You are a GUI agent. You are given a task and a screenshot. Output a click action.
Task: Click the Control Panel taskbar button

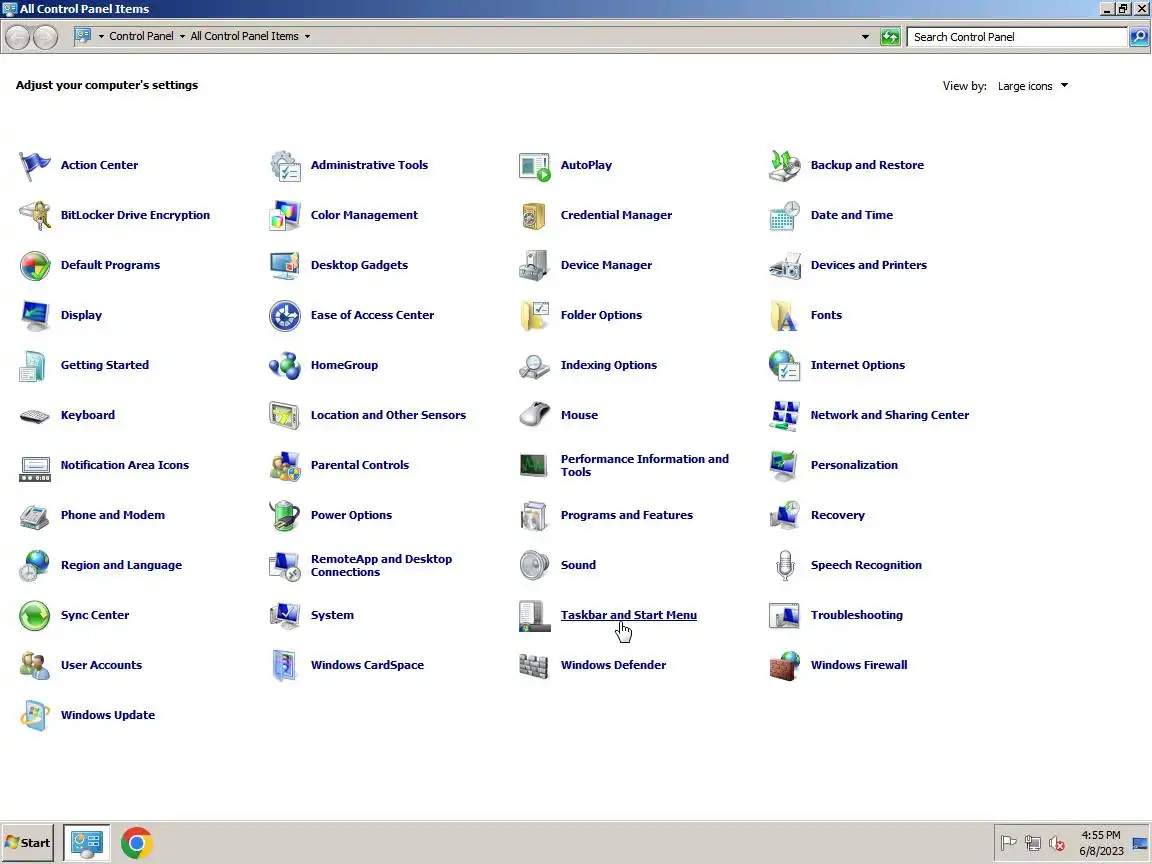[87, 843]
